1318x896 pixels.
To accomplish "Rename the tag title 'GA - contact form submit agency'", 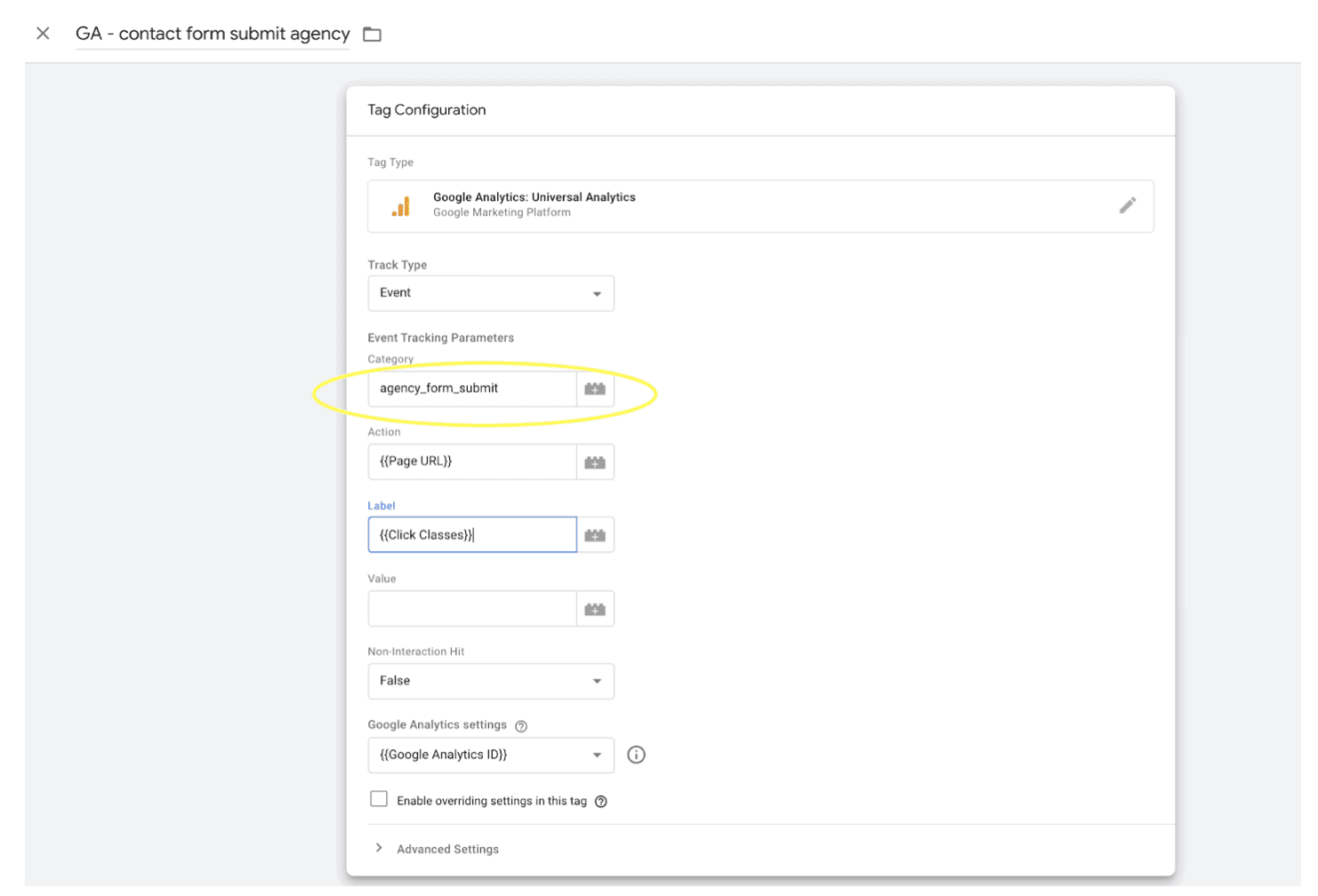I will point(213,34).
